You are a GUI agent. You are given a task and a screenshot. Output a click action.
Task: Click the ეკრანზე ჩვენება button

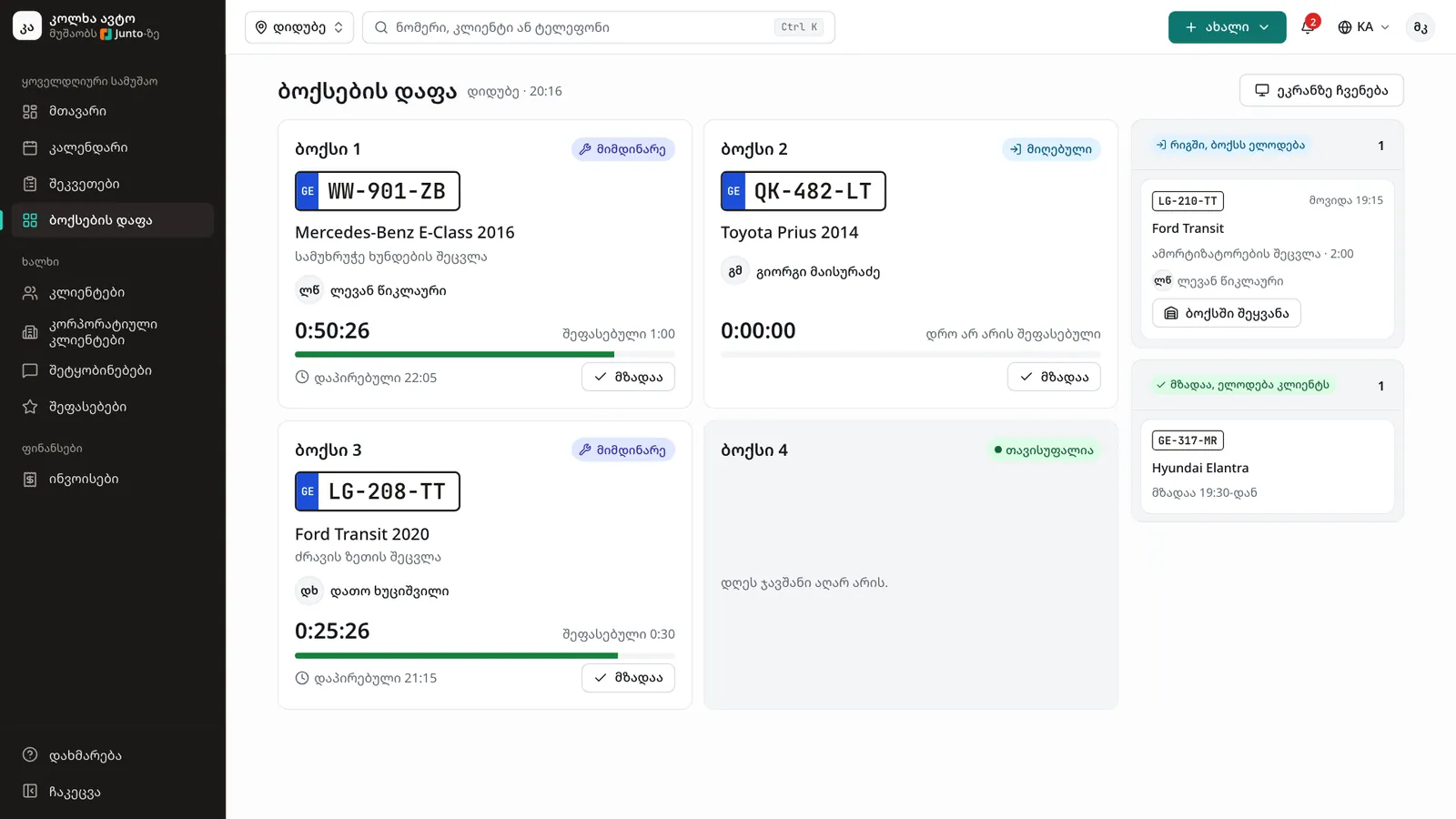[1321, 90]
